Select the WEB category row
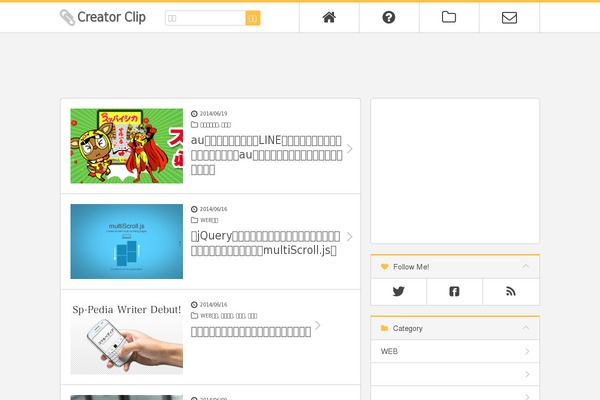This screenshot has height=400, width=600. click(x=455, y=351)
